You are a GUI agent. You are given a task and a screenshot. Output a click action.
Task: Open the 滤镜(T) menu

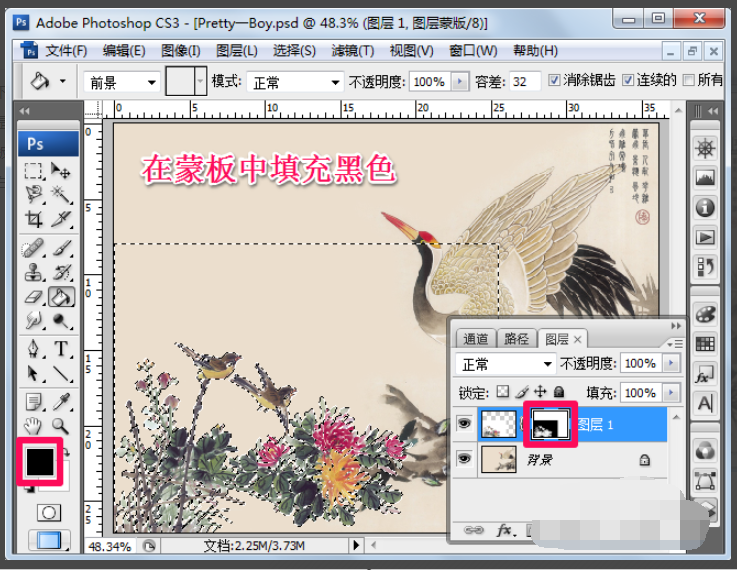(x=353, y=51)
